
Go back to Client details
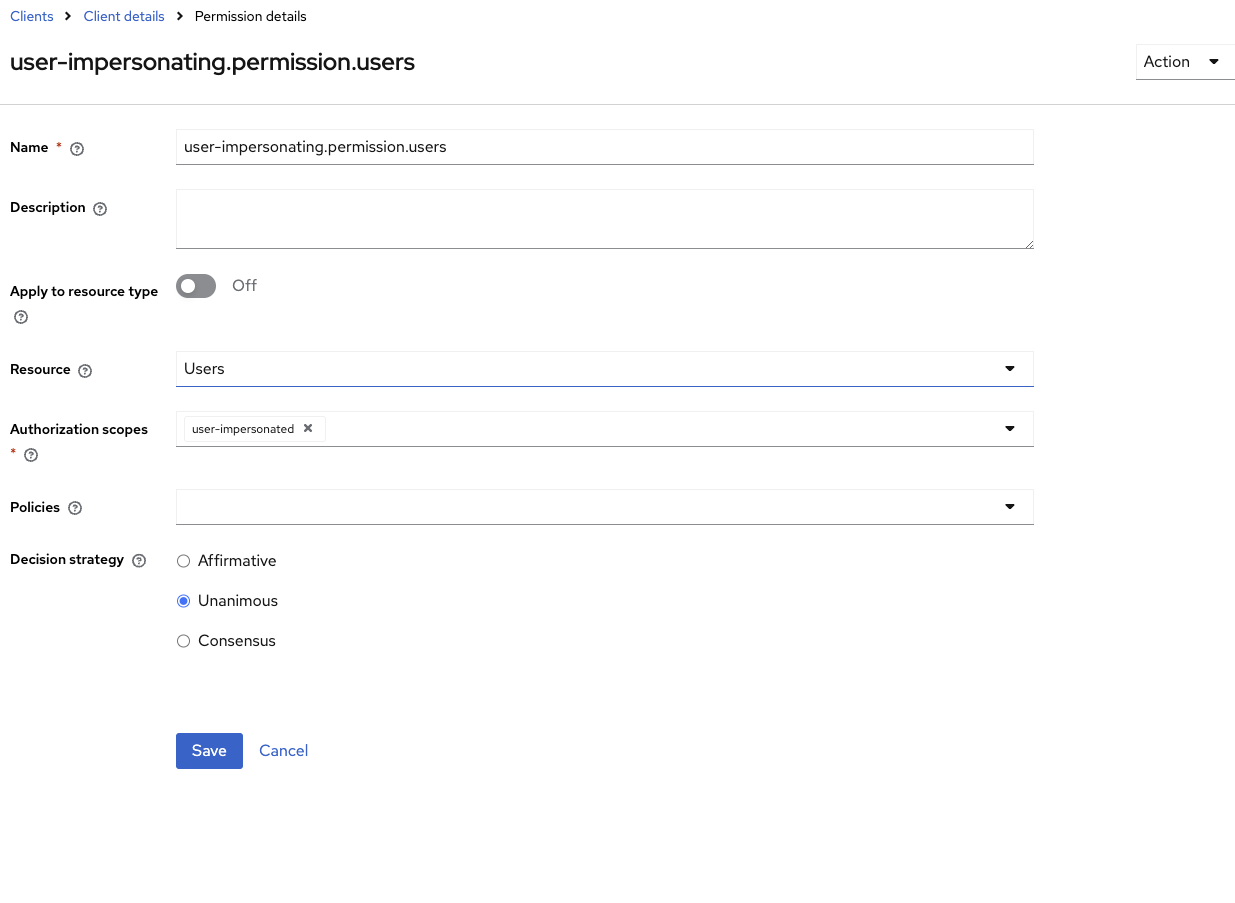tap(123, 16)
